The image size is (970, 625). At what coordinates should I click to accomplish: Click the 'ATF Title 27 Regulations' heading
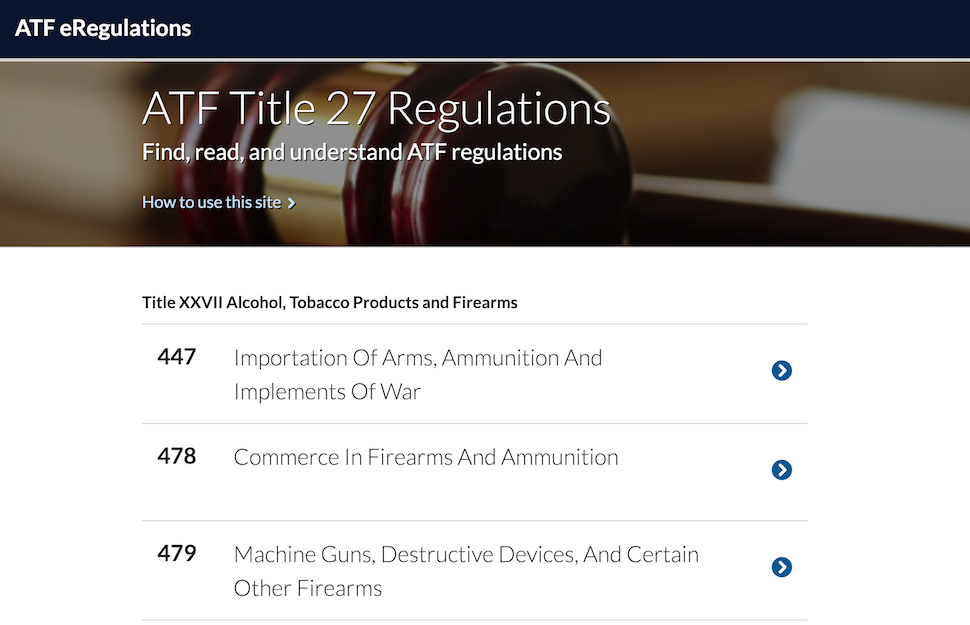coord(376,109)
